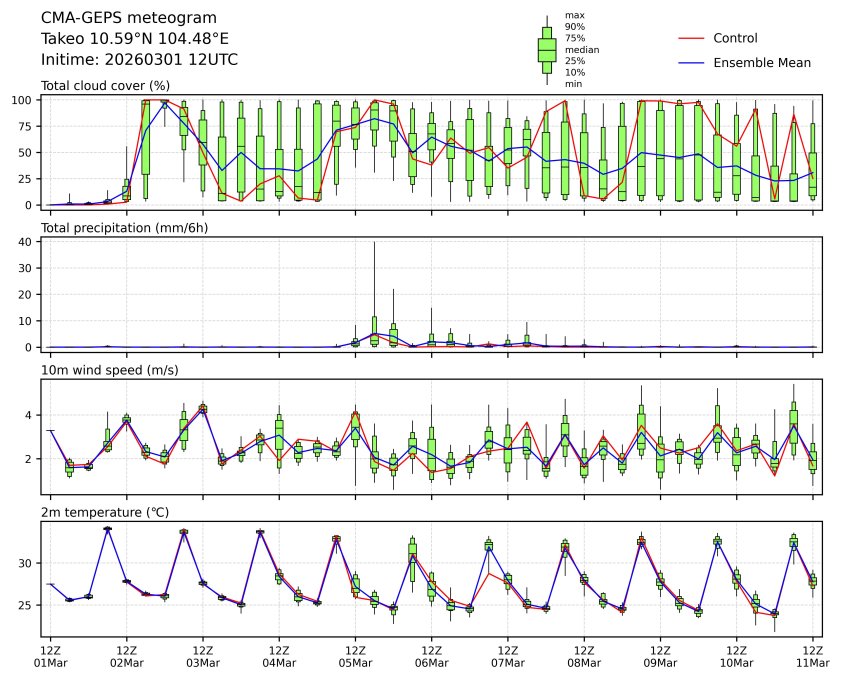Click the '12Z 08Mar' time axis label
The height and width of the screenshot is (680, 841).
[x=584, y=655]
